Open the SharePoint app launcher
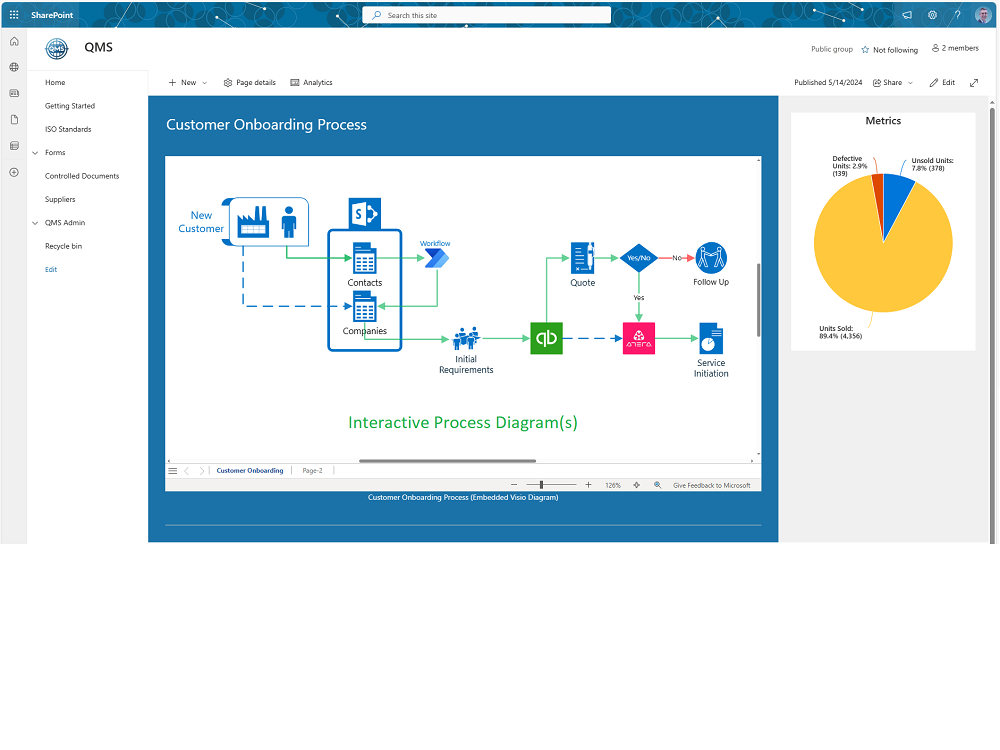This screenshot has height=750, width=1000. tap(14, 14)
